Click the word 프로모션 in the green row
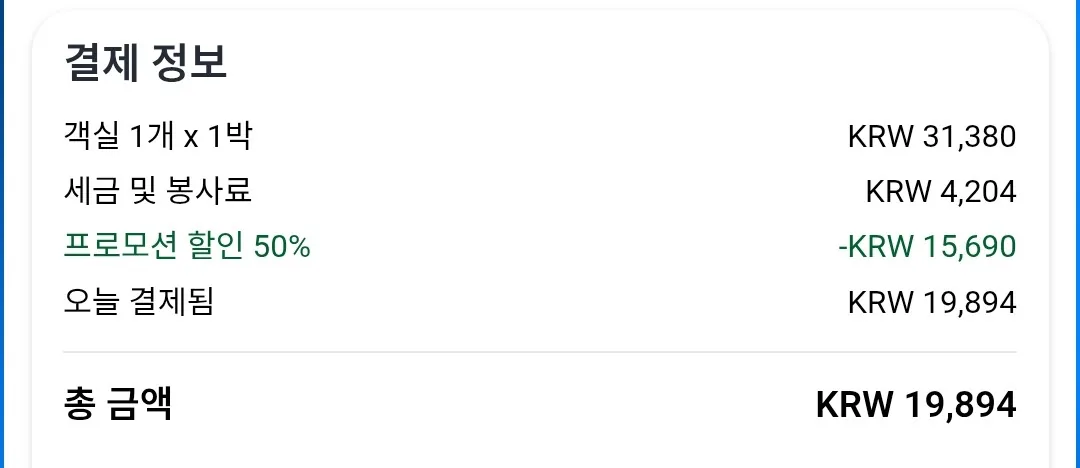The image size is (1080, 468). 121,246
